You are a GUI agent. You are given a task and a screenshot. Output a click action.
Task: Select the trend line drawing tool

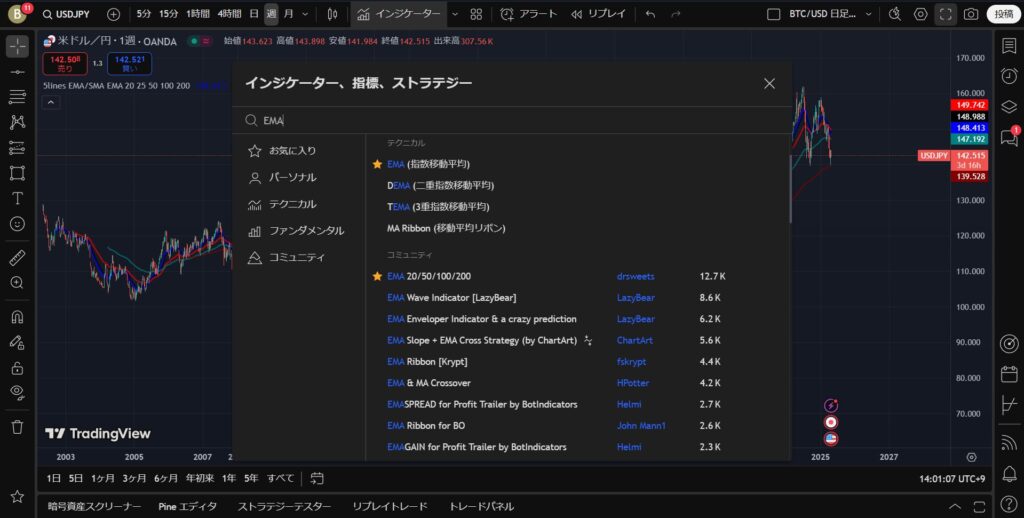pos(18,71)
